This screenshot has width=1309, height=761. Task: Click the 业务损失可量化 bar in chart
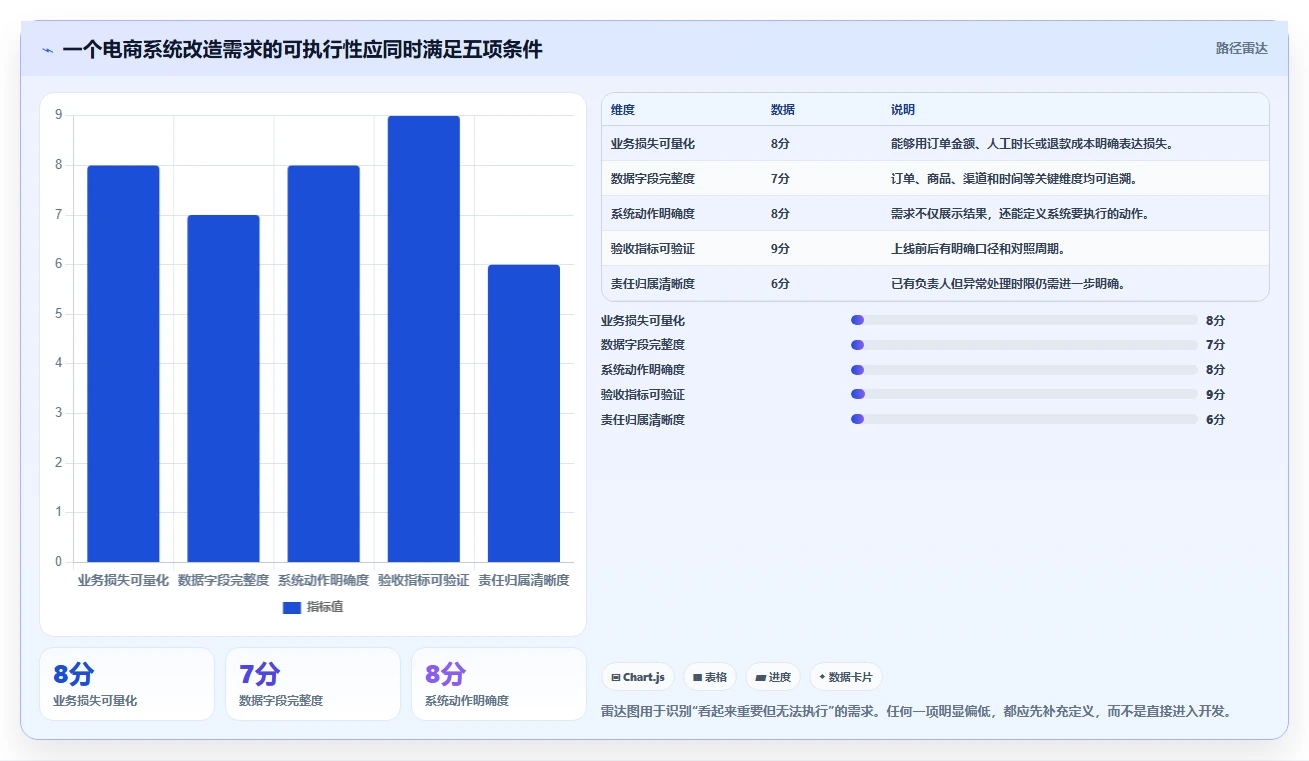123,364
